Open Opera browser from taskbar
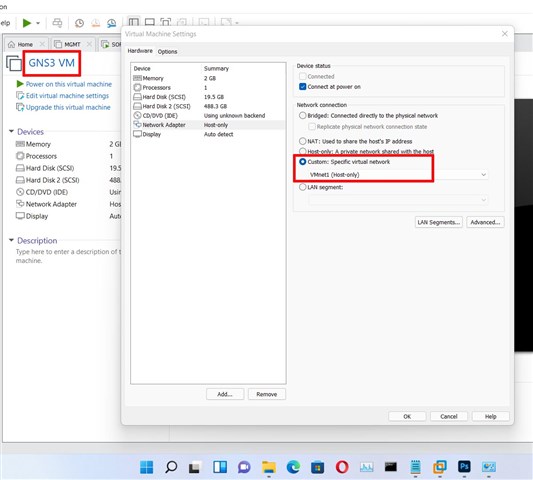The height and width of the screenshot is (480, 533). 342,467
